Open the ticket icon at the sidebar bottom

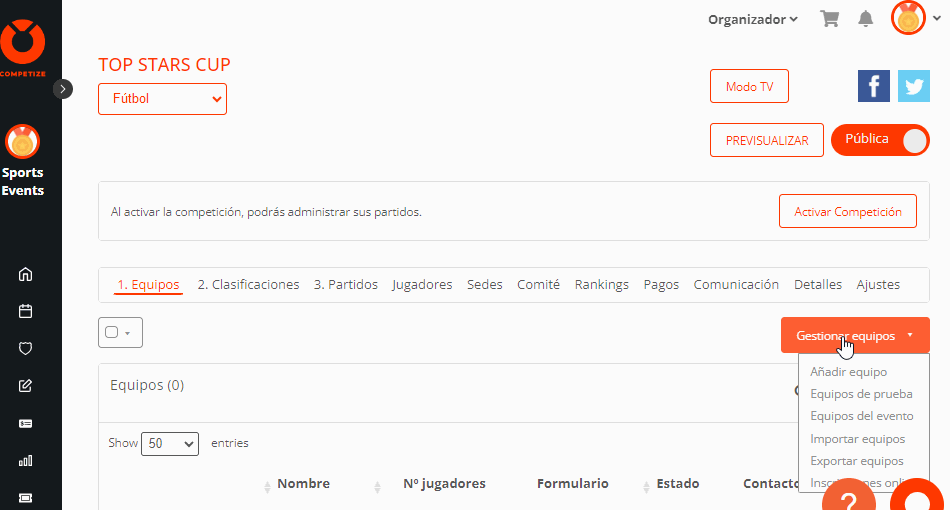click(25, 498)
